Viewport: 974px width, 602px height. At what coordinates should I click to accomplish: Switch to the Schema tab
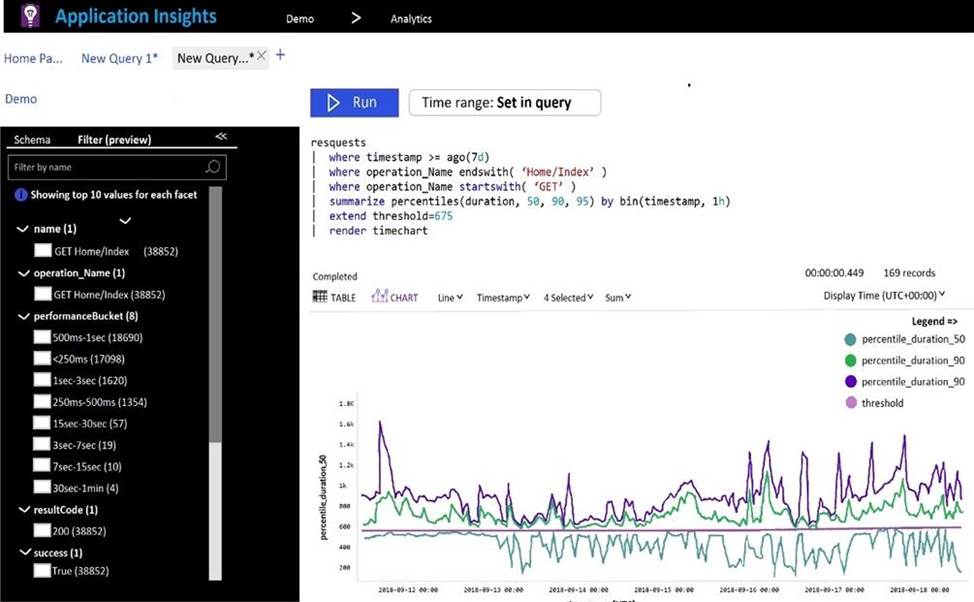pyautogui.click(x=32, y=140)
